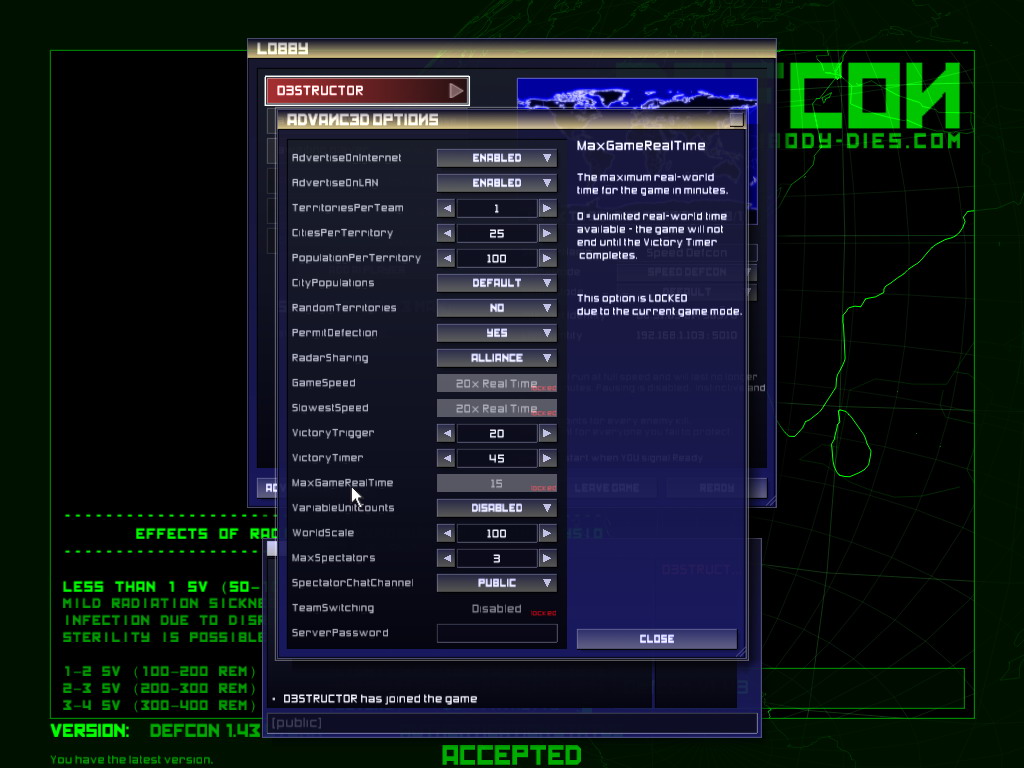Screen dimensions: 1024x768
Task: Increase TerritoriesPerTeam with right arrow
Action: click(x=547, y=208)
